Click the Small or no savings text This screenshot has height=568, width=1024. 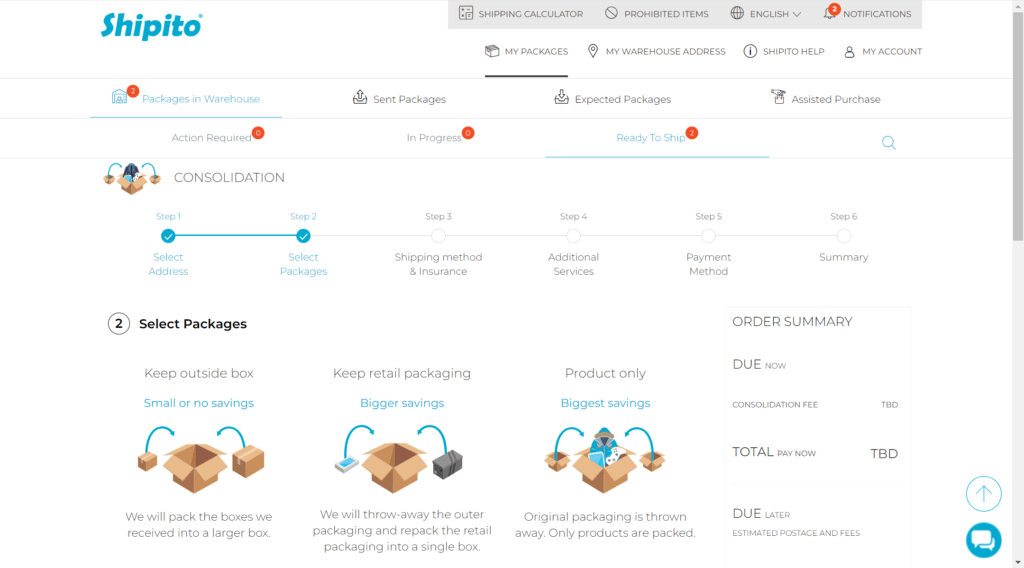[199, 403]
